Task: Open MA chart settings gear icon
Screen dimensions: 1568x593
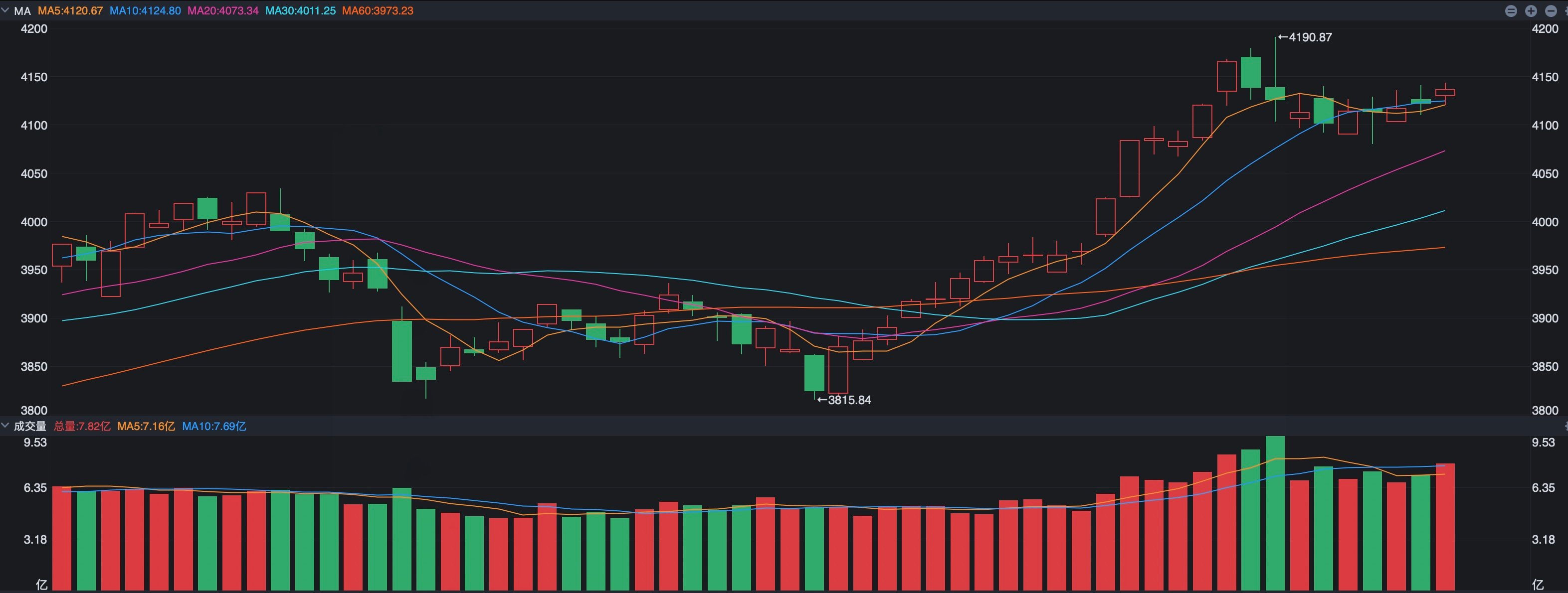Action: click(x=1566, y=11)
